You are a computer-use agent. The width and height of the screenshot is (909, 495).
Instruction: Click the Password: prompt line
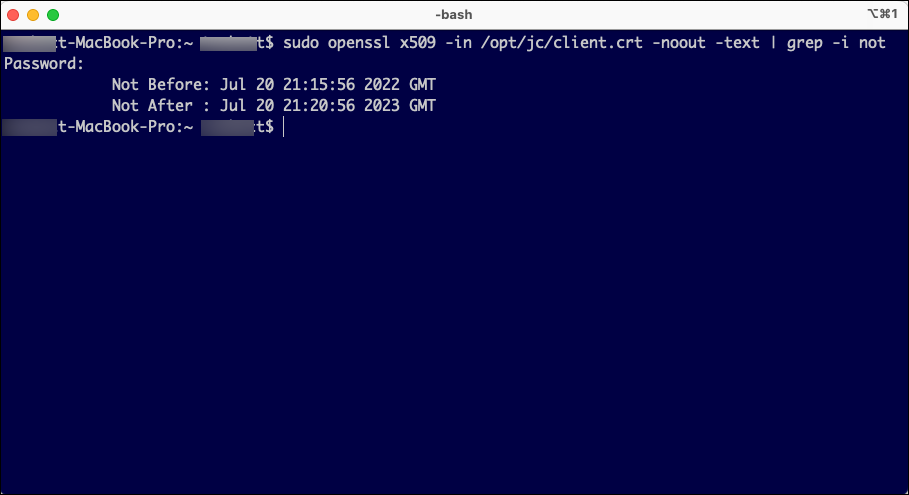44,64
